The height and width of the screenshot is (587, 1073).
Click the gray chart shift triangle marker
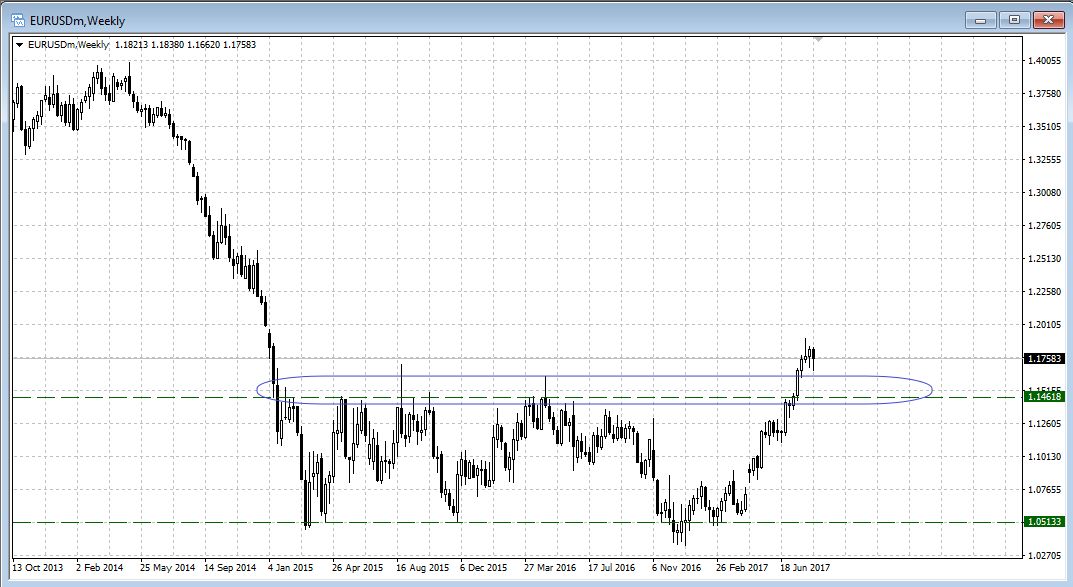point(819,40)
